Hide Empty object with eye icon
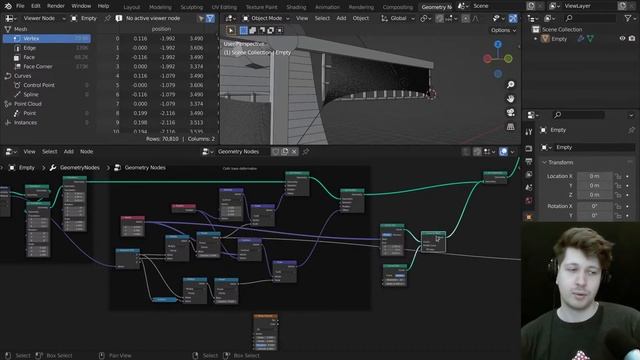Screen dimensions: 640x360 622,39
